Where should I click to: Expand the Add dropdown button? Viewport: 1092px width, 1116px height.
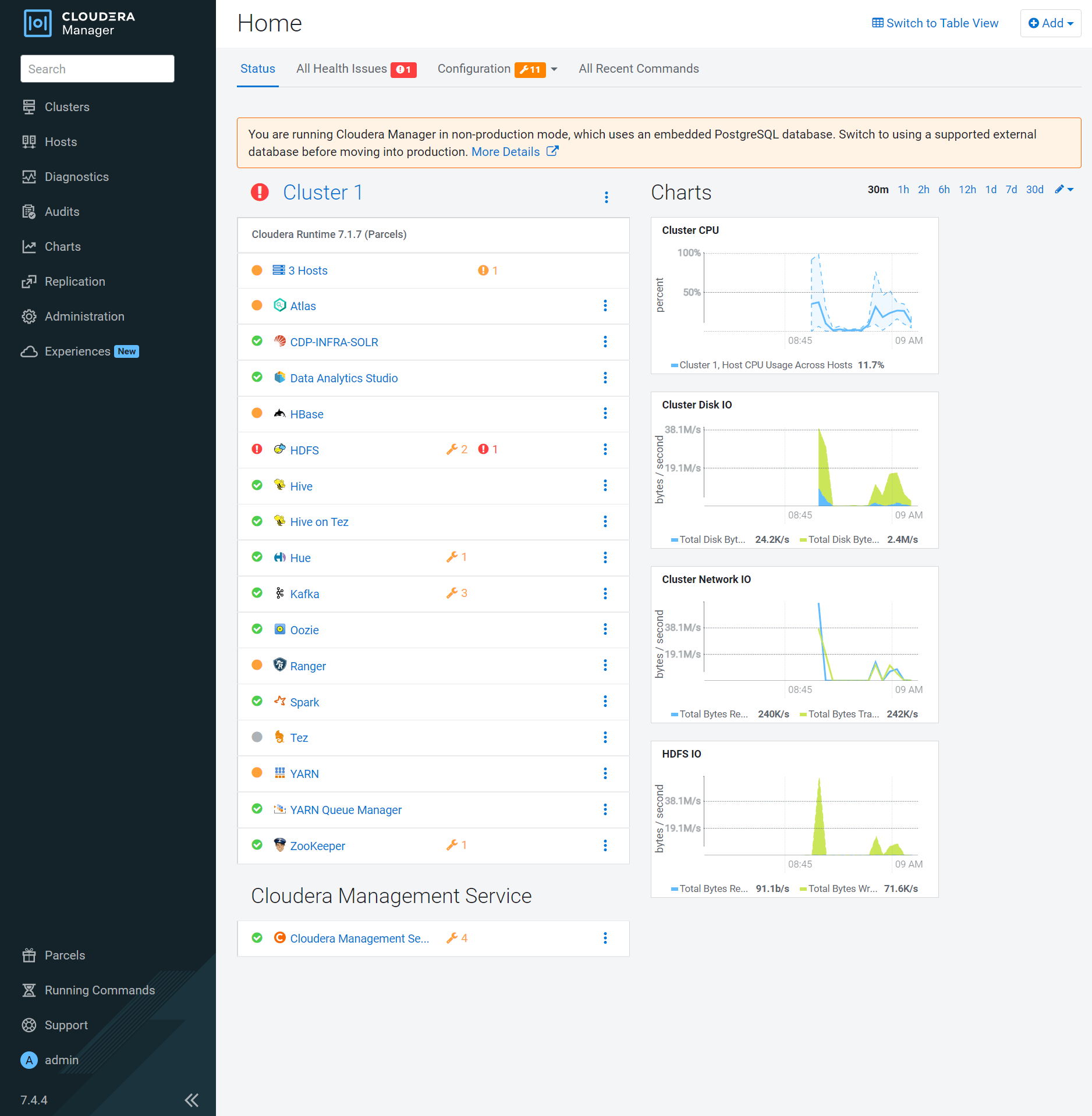coord(1051,23)
